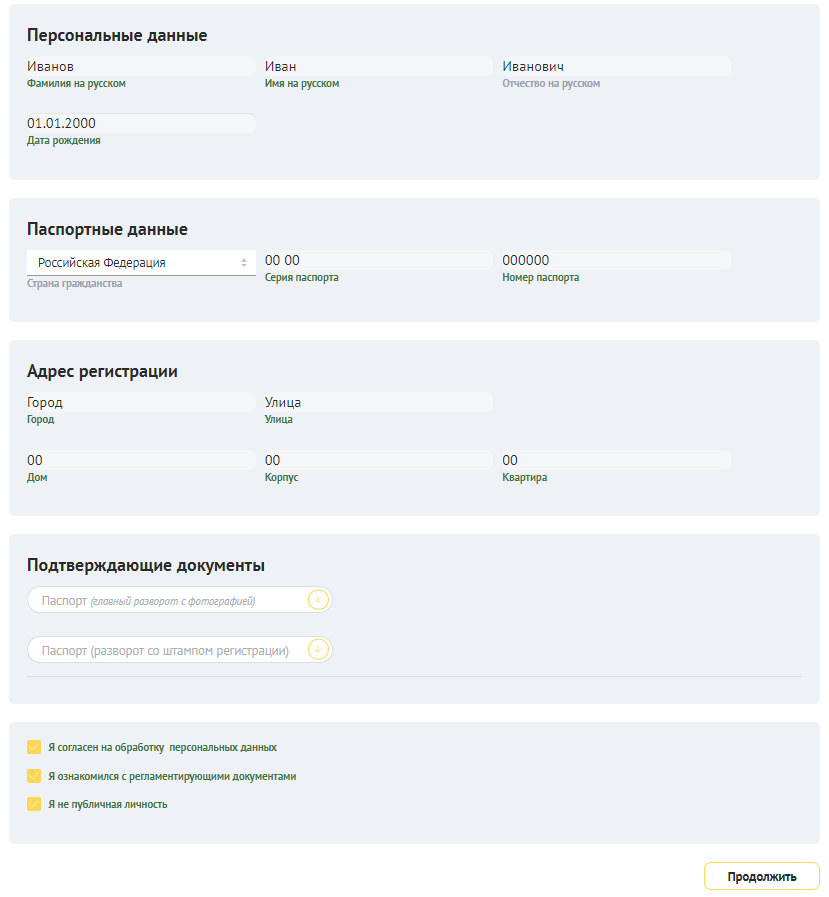
Task: Select the Корпус field
Action: pos(378,461)
